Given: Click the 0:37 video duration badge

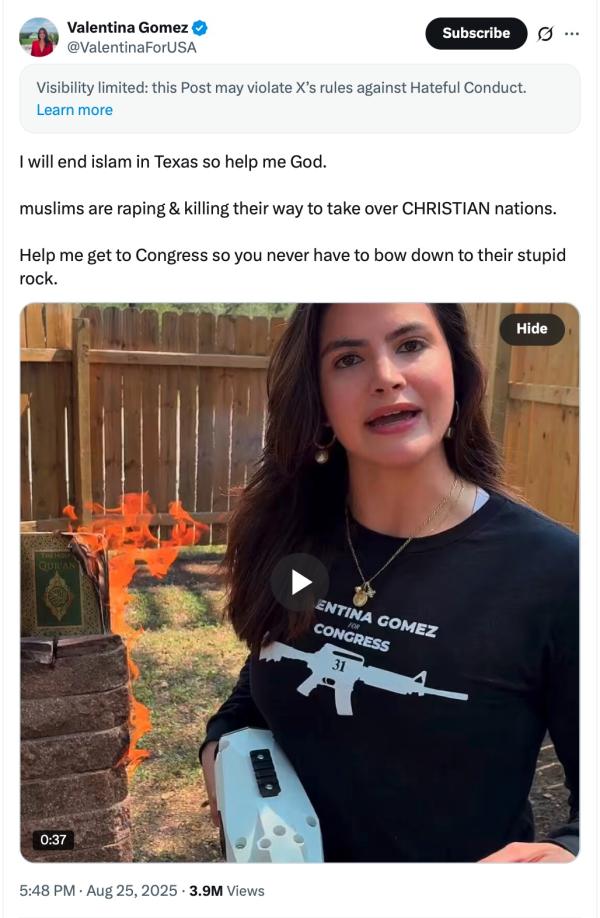Looking at the screenshot, I should pyautogui.click(x=53, y=840).
